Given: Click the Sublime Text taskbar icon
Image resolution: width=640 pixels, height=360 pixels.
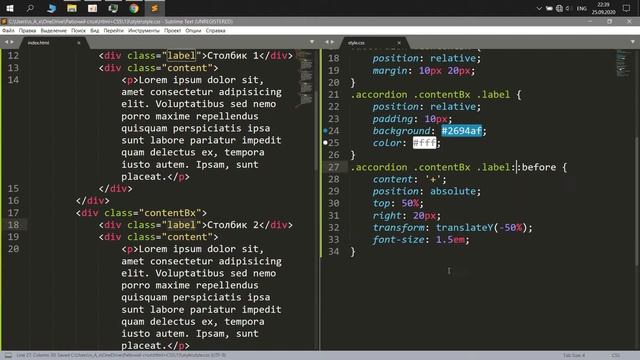Looking at the screenshot, I should point(154,8).
